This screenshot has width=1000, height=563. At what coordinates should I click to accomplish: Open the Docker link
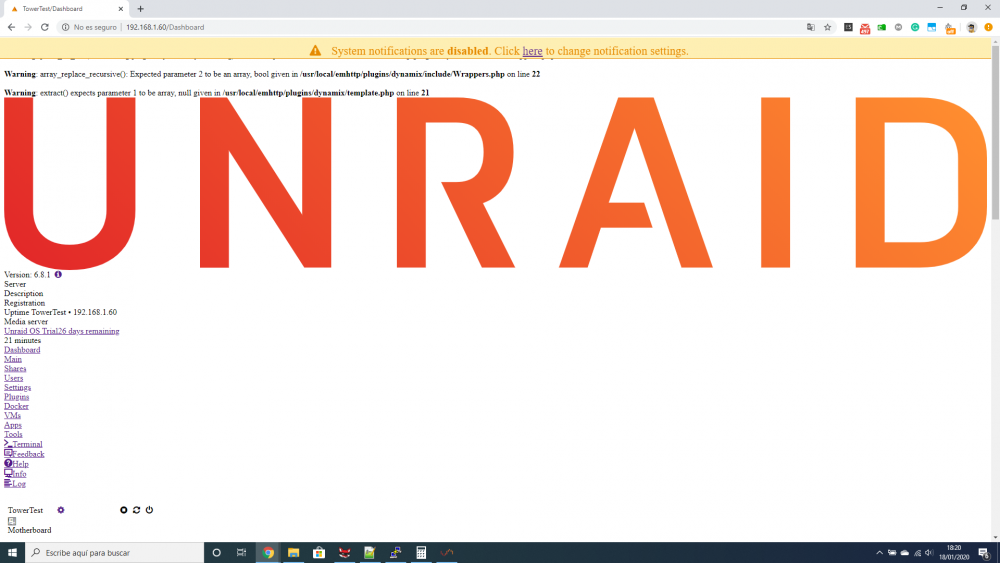pos(16,406)
